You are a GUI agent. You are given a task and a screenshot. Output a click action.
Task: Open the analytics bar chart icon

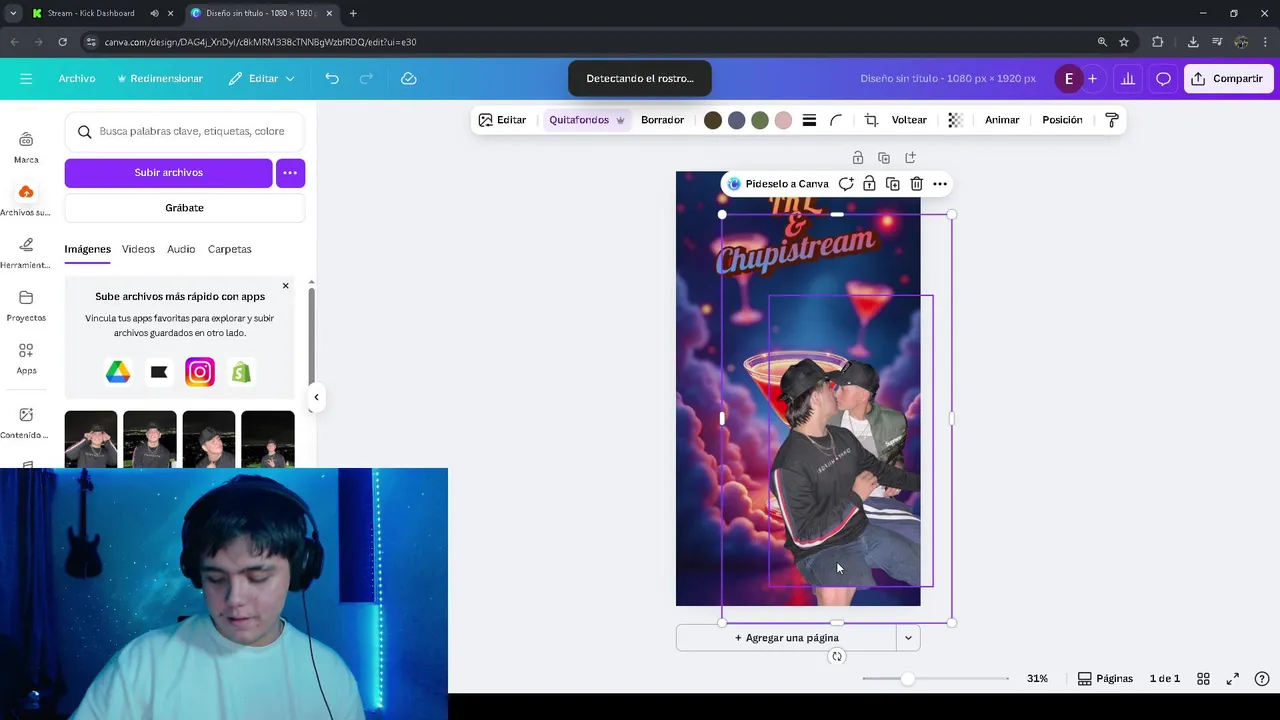(1127, 78)
